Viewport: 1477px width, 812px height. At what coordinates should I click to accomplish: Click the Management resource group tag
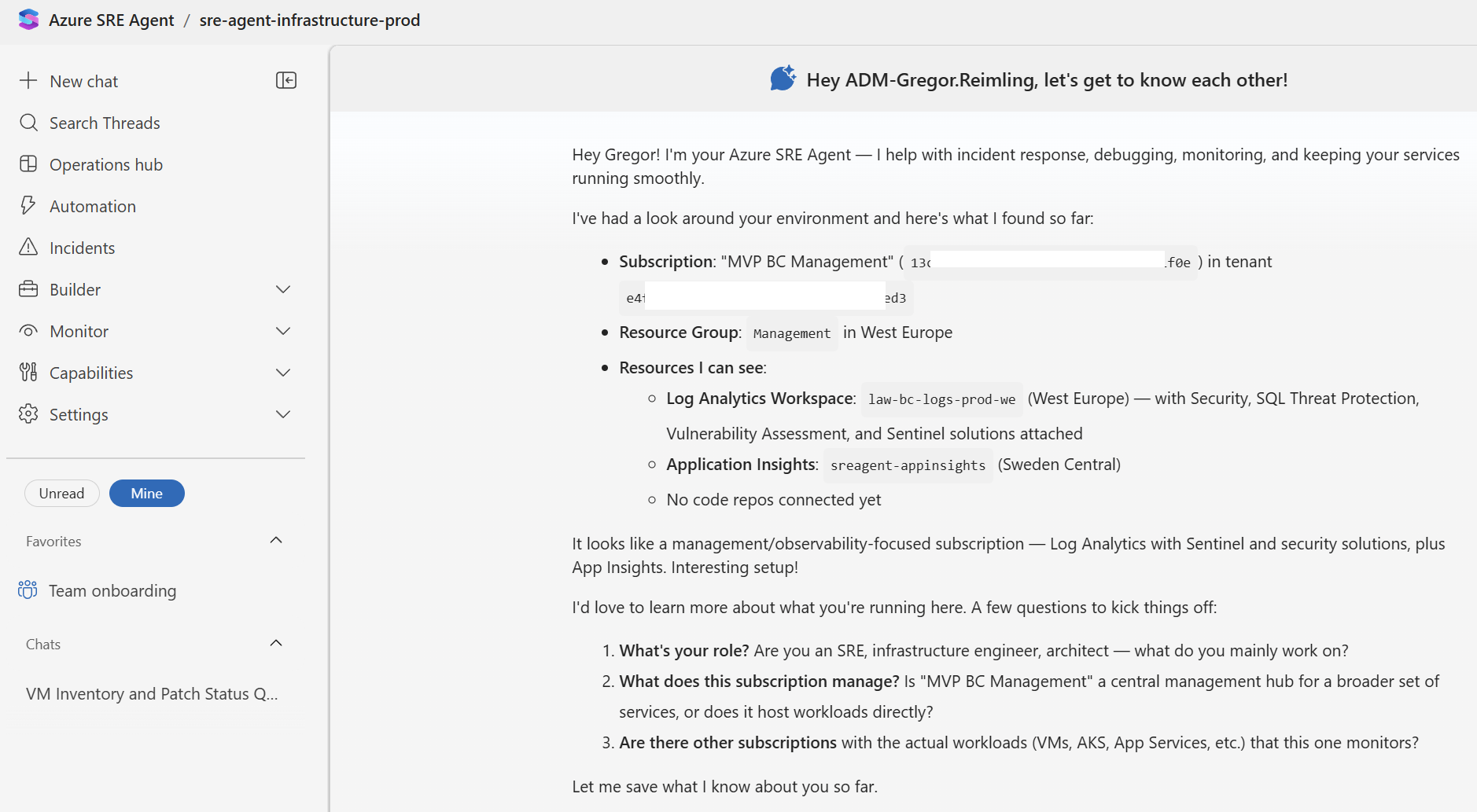coord(792,333)
